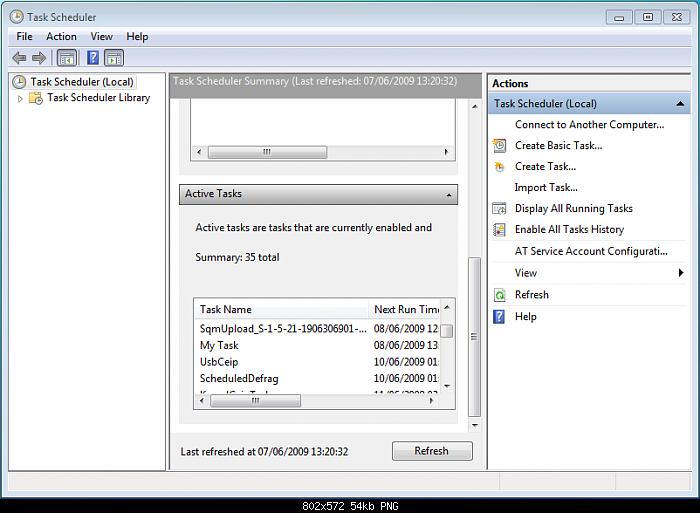Click the Back arrow toolbar icon

[x=19, y=58]
